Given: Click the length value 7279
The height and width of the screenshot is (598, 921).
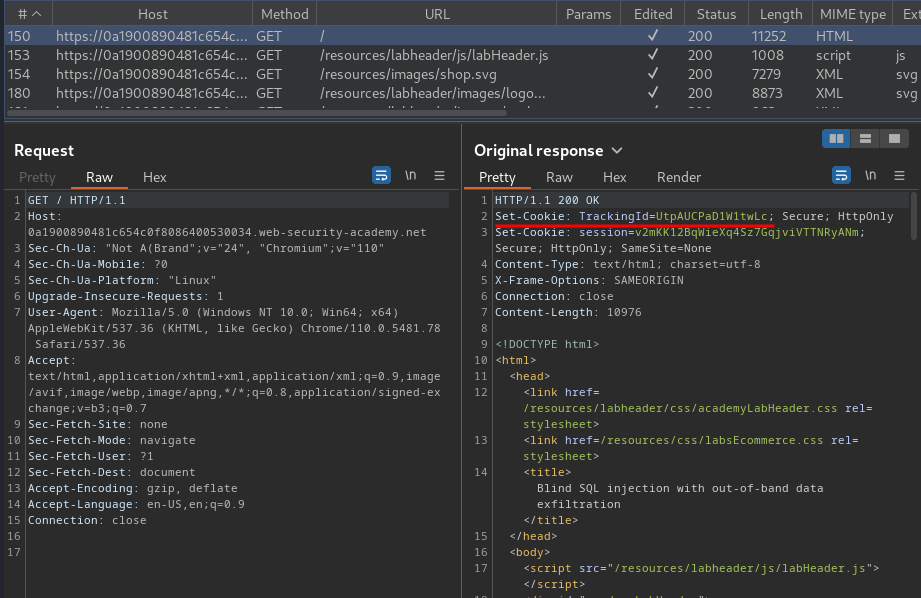Looking at the screenshot, I should [766, 74].
